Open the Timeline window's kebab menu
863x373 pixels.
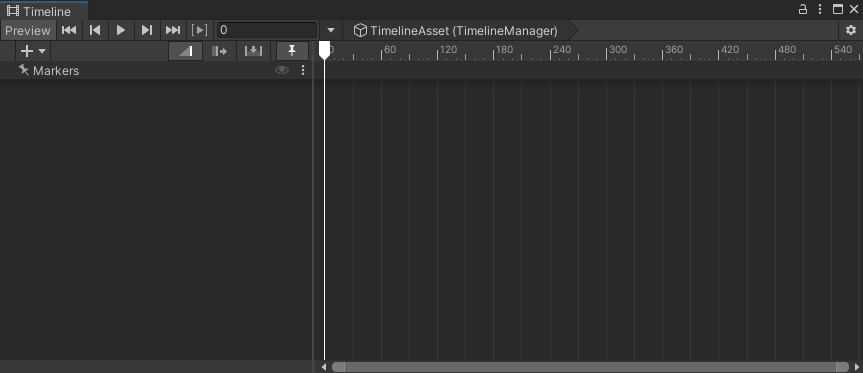click(820, 9)
